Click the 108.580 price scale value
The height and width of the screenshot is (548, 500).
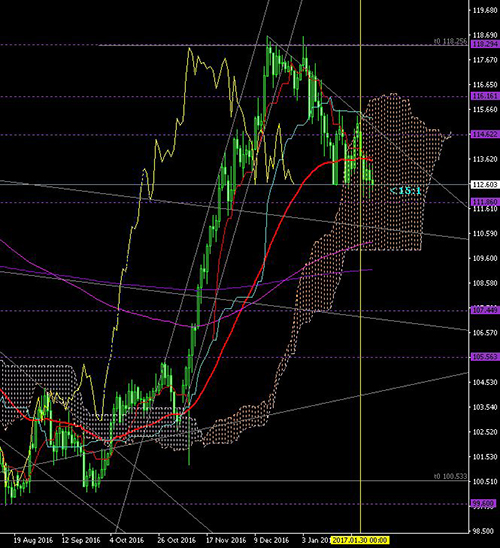(485, 283)
